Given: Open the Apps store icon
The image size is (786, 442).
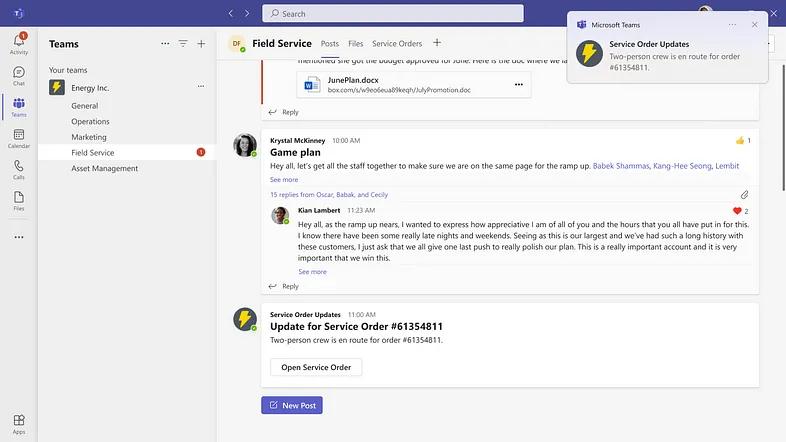Looking at the screenshot, I should (x=19, y=424).
